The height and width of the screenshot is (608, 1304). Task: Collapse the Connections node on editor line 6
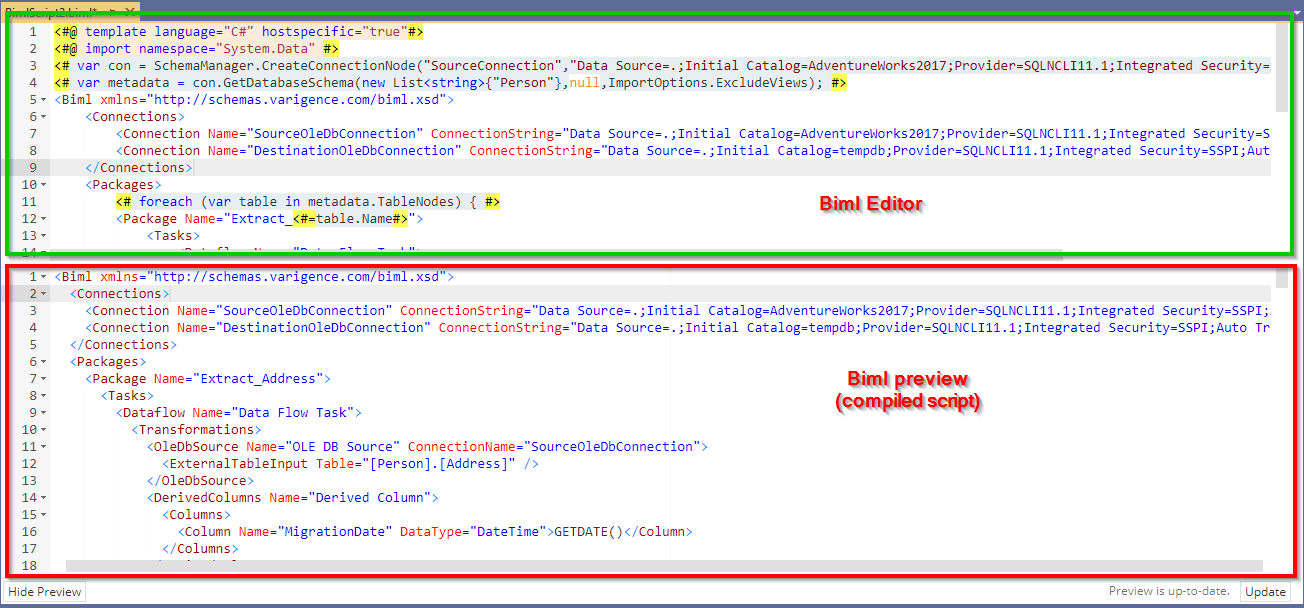[x=45, y=117]
